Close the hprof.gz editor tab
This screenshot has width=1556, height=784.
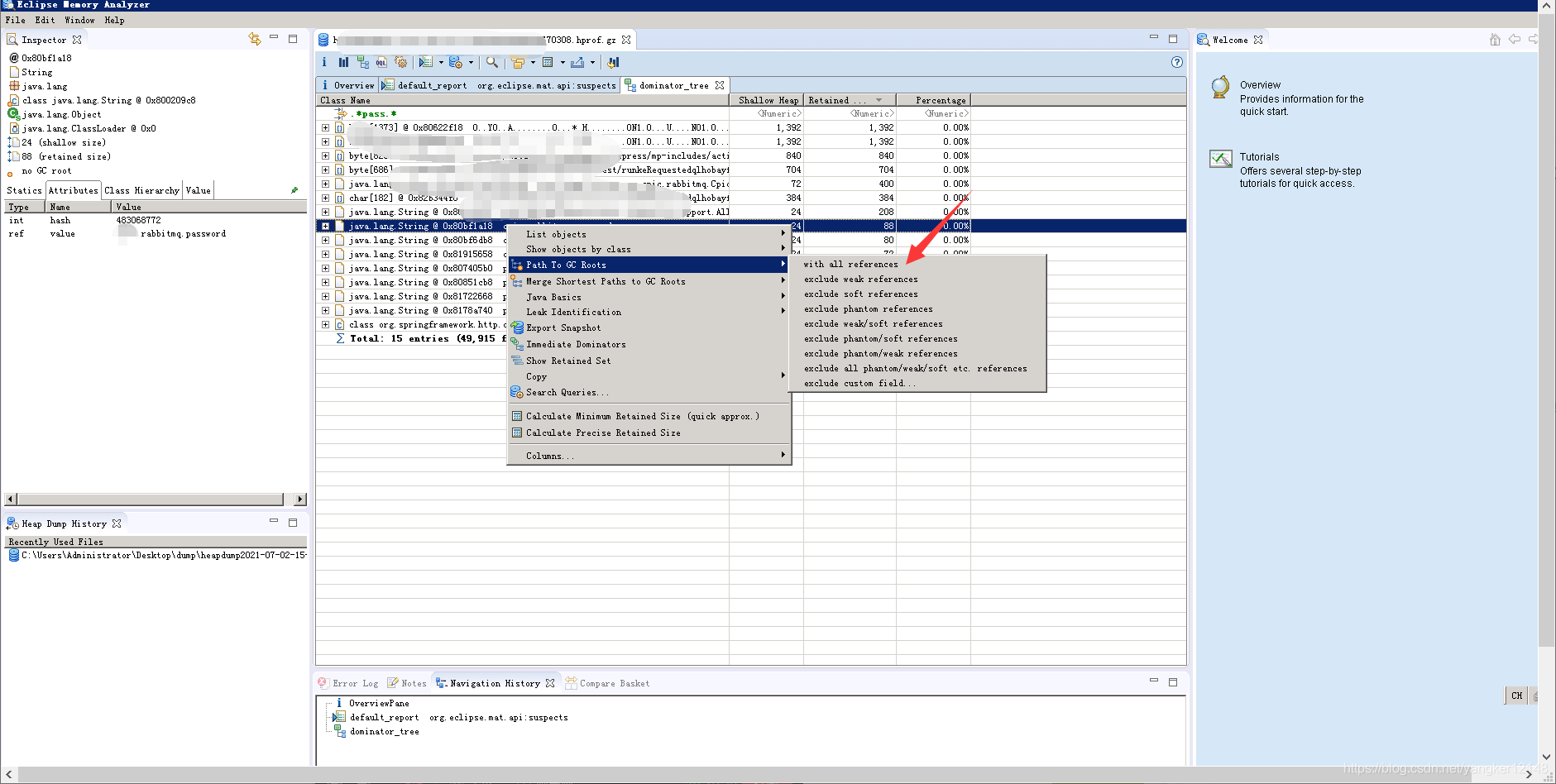tap(626, 40)
